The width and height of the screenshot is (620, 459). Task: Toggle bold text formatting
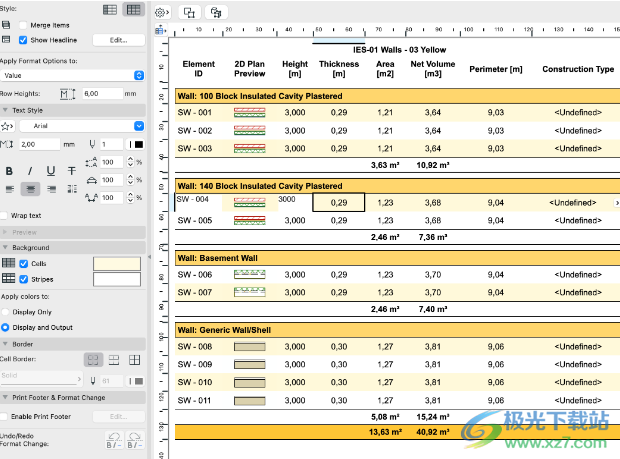pyautogui.click(x=9, y=171)
